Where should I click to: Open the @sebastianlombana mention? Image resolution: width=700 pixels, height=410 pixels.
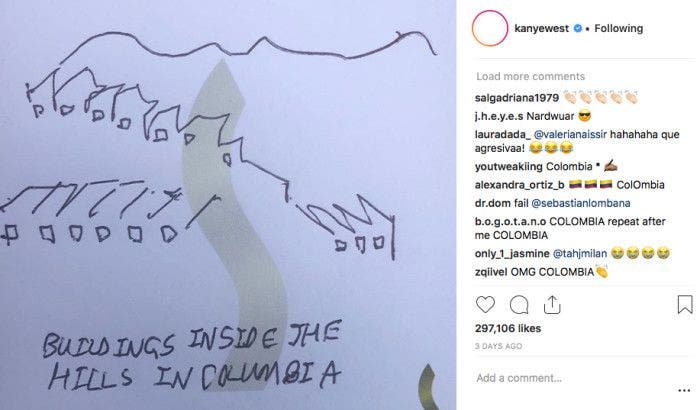coord(581,203)
